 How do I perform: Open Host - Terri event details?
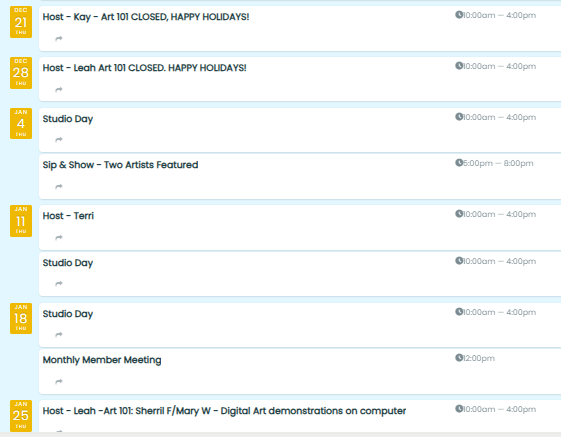click(68, 216)
